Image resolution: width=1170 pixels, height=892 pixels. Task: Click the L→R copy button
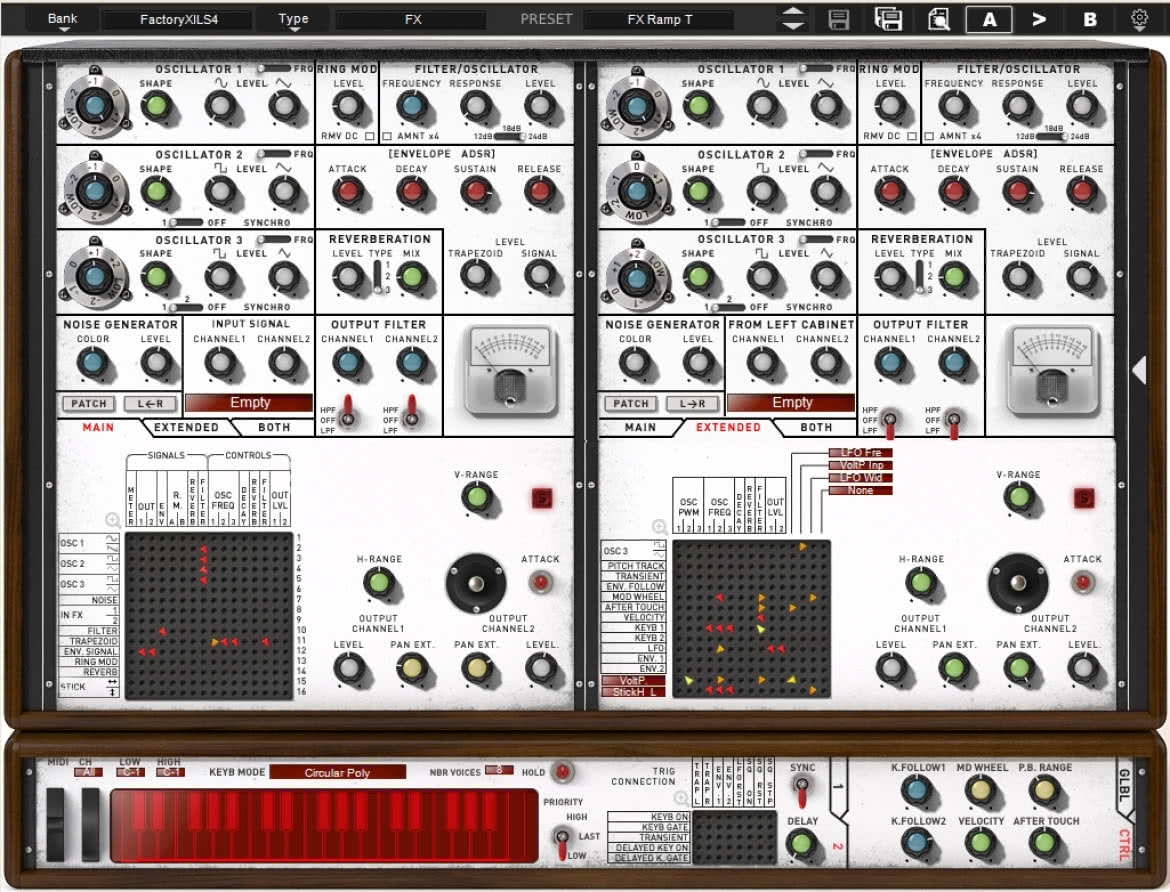(692, 404)
